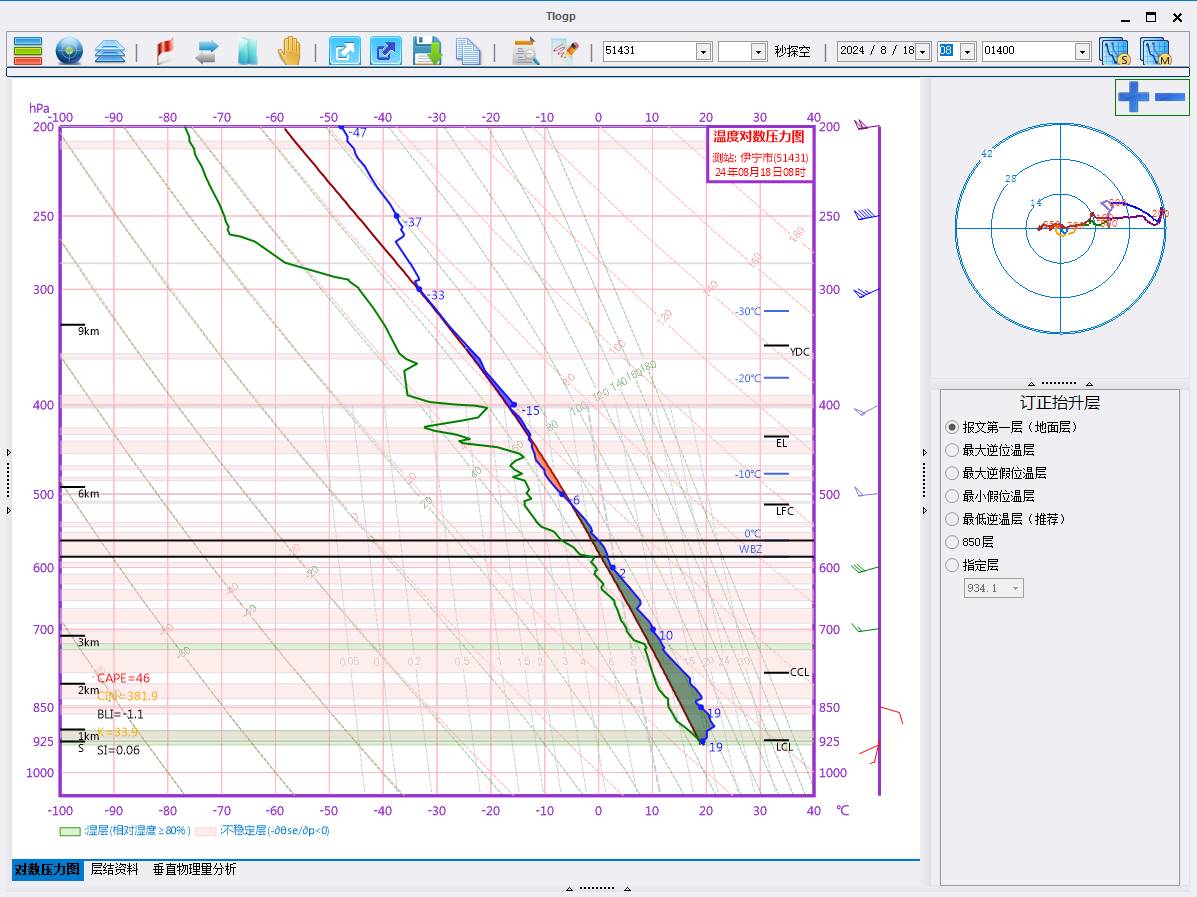1197x897 pixels.
Task: Click the blue minus zoom-out button
Action: [1170, 97]
